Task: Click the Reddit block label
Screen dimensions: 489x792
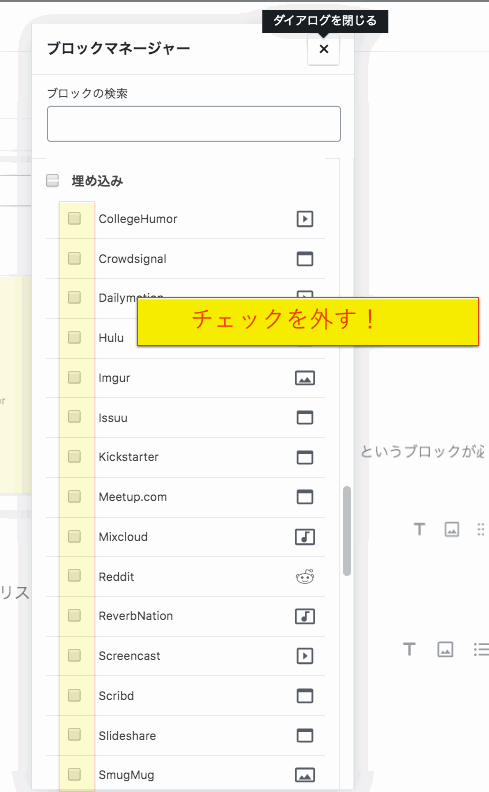Action: coord(116,576)
